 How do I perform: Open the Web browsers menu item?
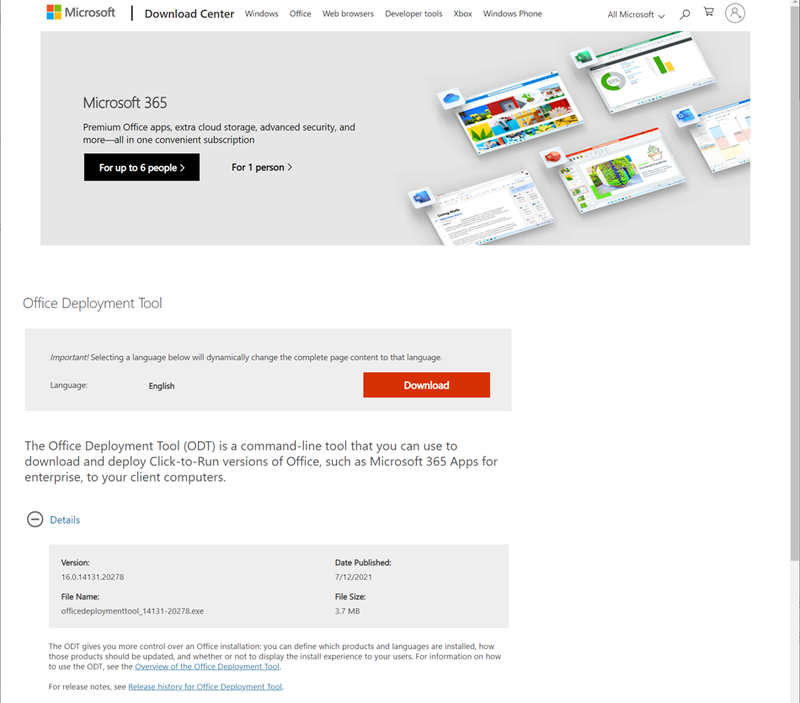point(348,14)
